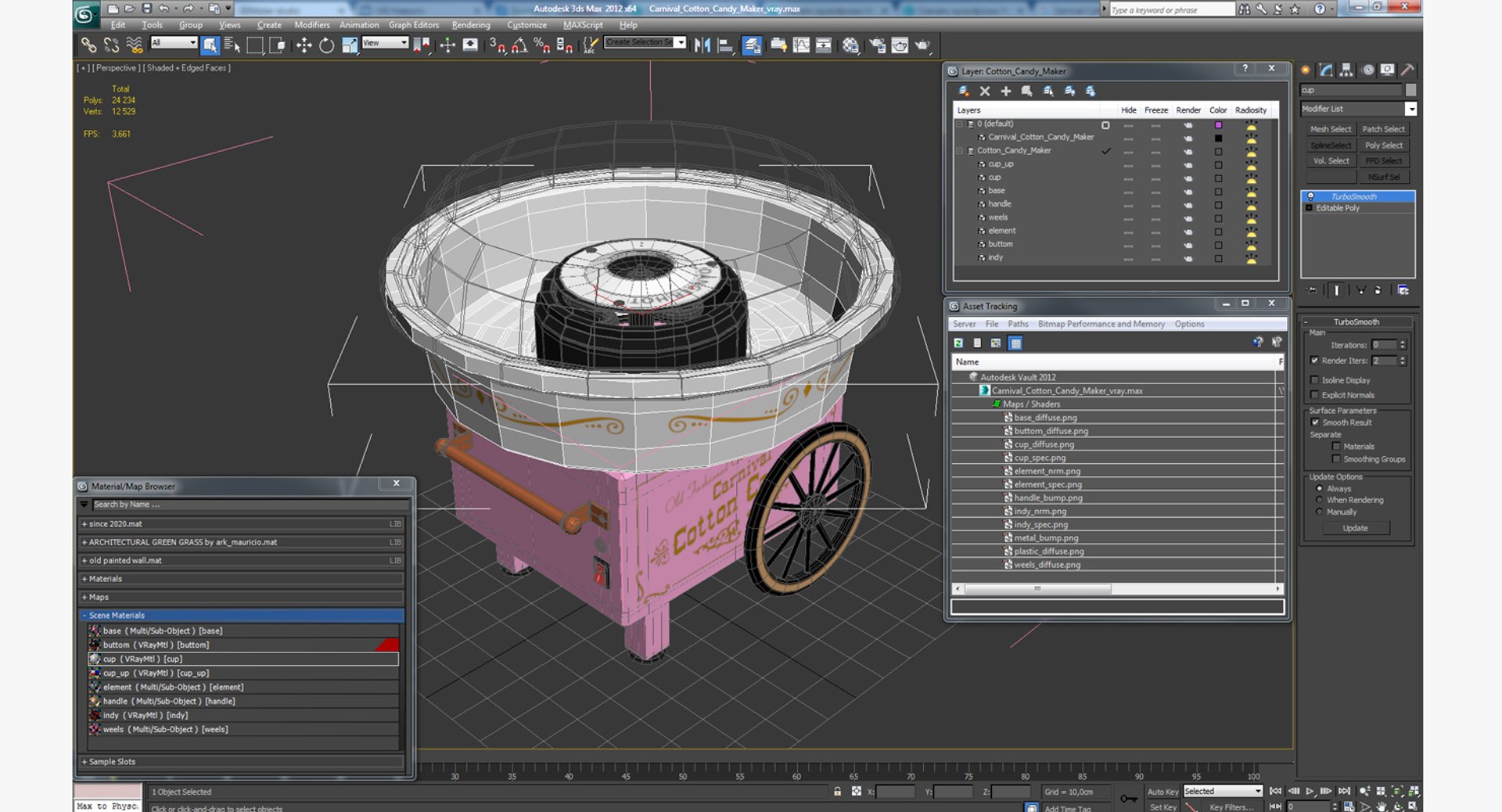Click Refresh icon in Asset Tracking
Viewport: 1502px width, 812px height.
click(958, 343)
